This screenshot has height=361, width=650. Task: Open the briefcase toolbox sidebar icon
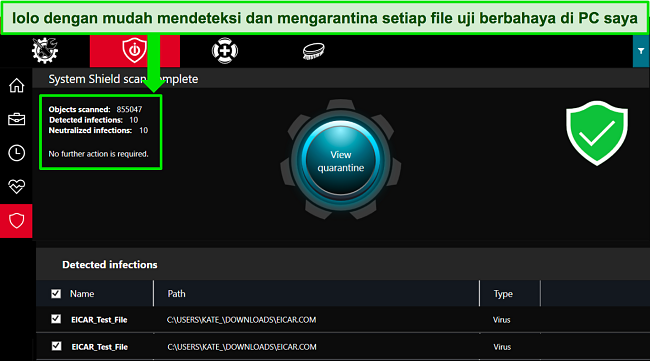(17, 119)
